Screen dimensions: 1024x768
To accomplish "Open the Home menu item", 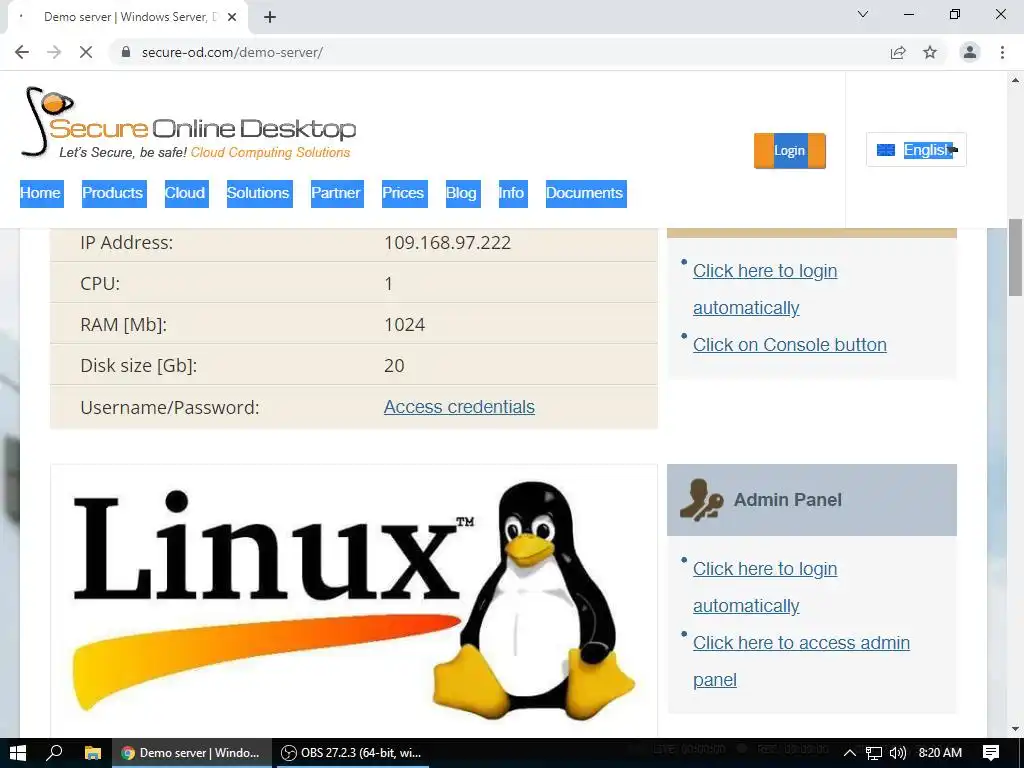I will (x=41, y=193).
